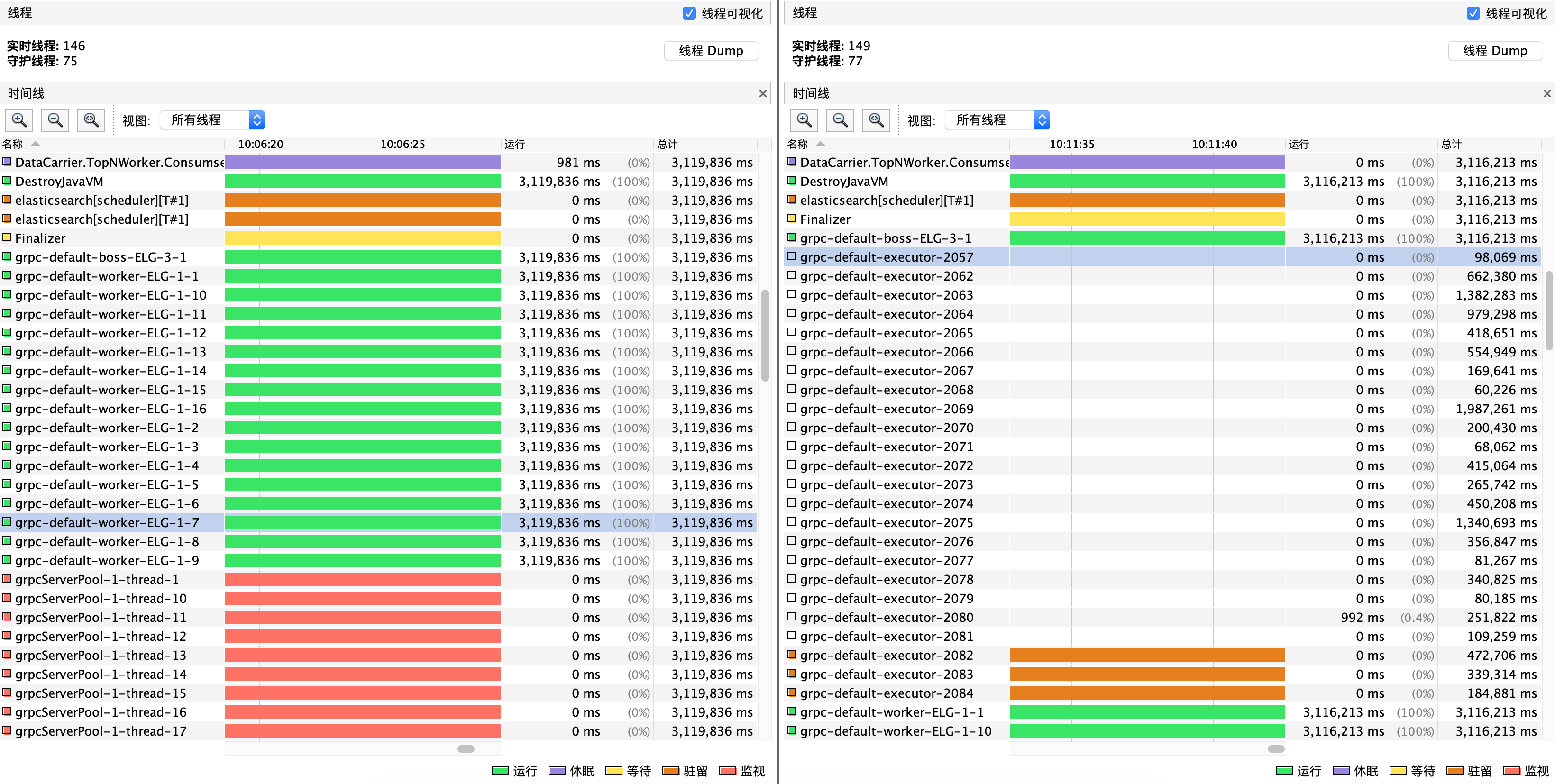Select the zoom out tool in right timeline
The image size is (1555, 784).
pos(840,119)
